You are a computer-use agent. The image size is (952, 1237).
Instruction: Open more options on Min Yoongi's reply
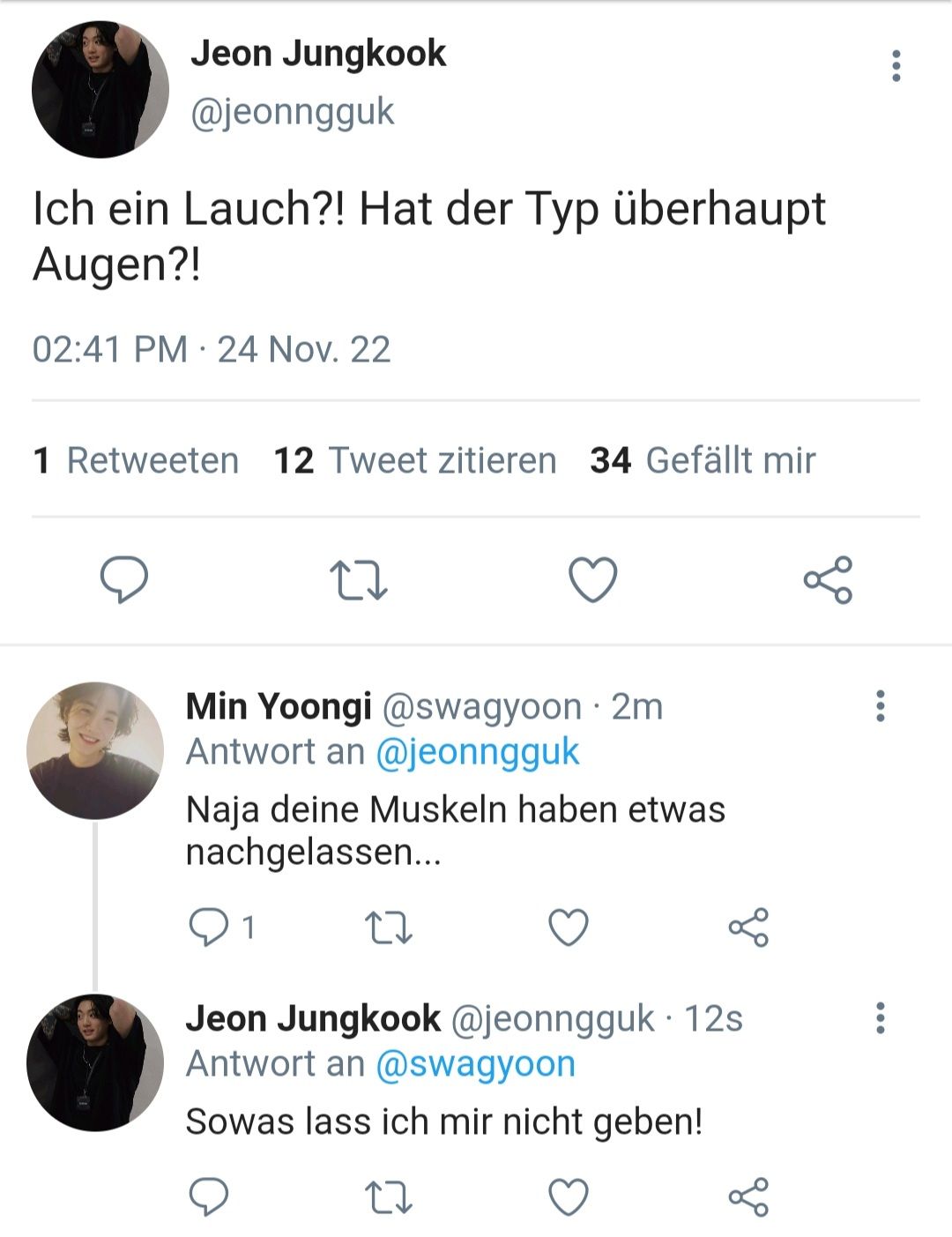(880, 706)
